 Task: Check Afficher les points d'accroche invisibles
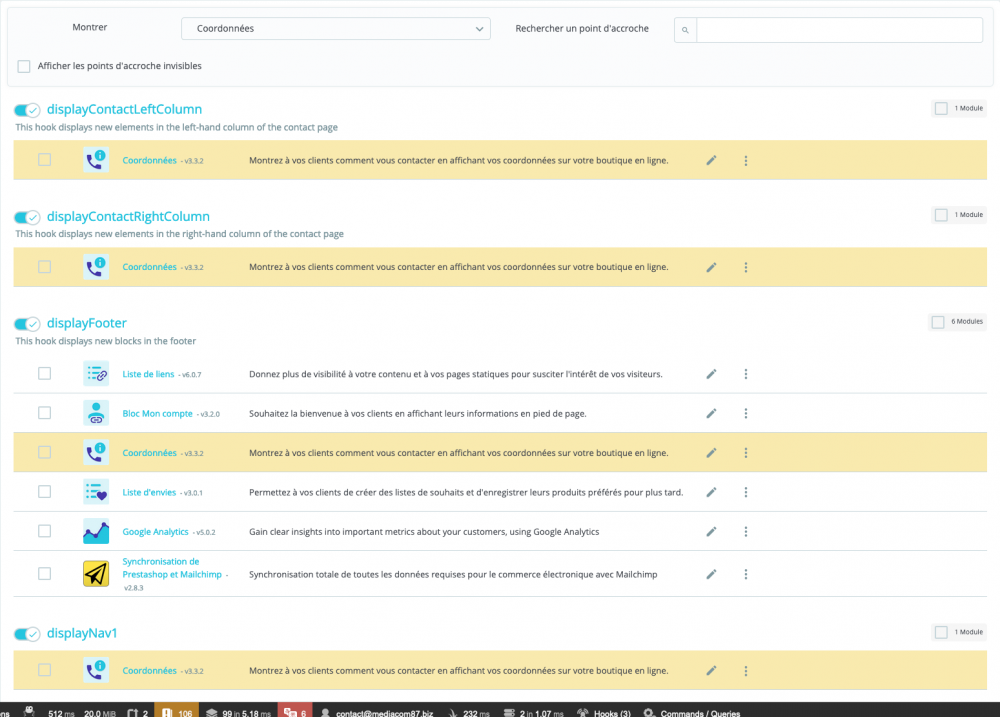[x=24, y=66]
